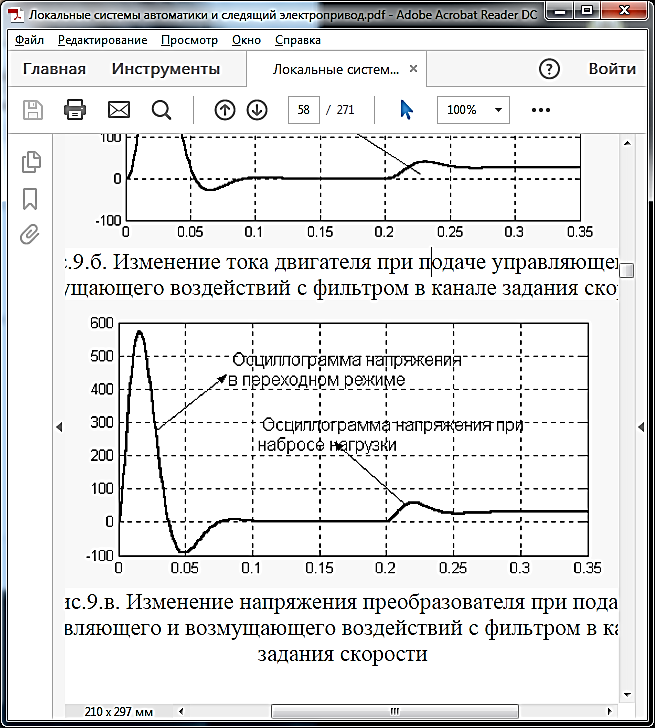Click the total page count 271
Screen dimensions: 655x728
345,110
